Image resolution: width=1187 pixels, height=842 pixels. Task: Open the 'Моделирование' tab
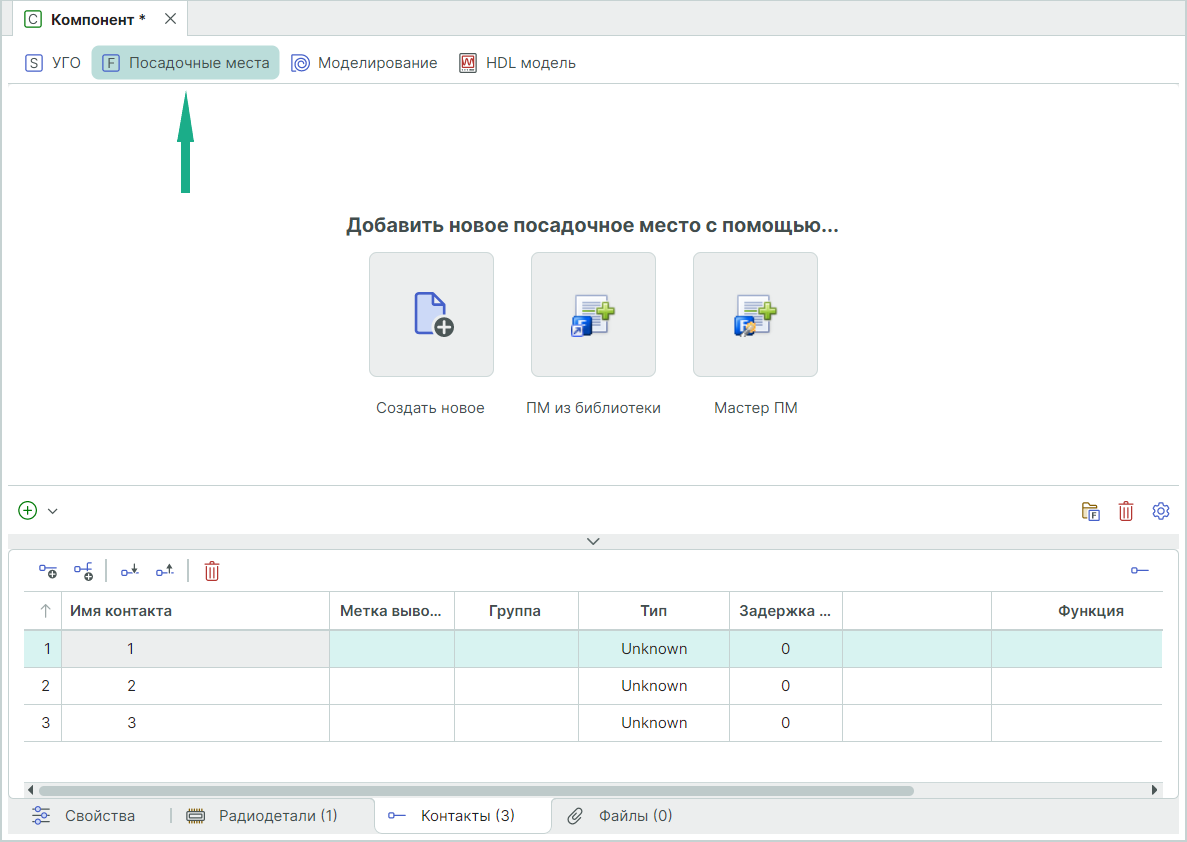pyautogui.click(x=365, y=63)
